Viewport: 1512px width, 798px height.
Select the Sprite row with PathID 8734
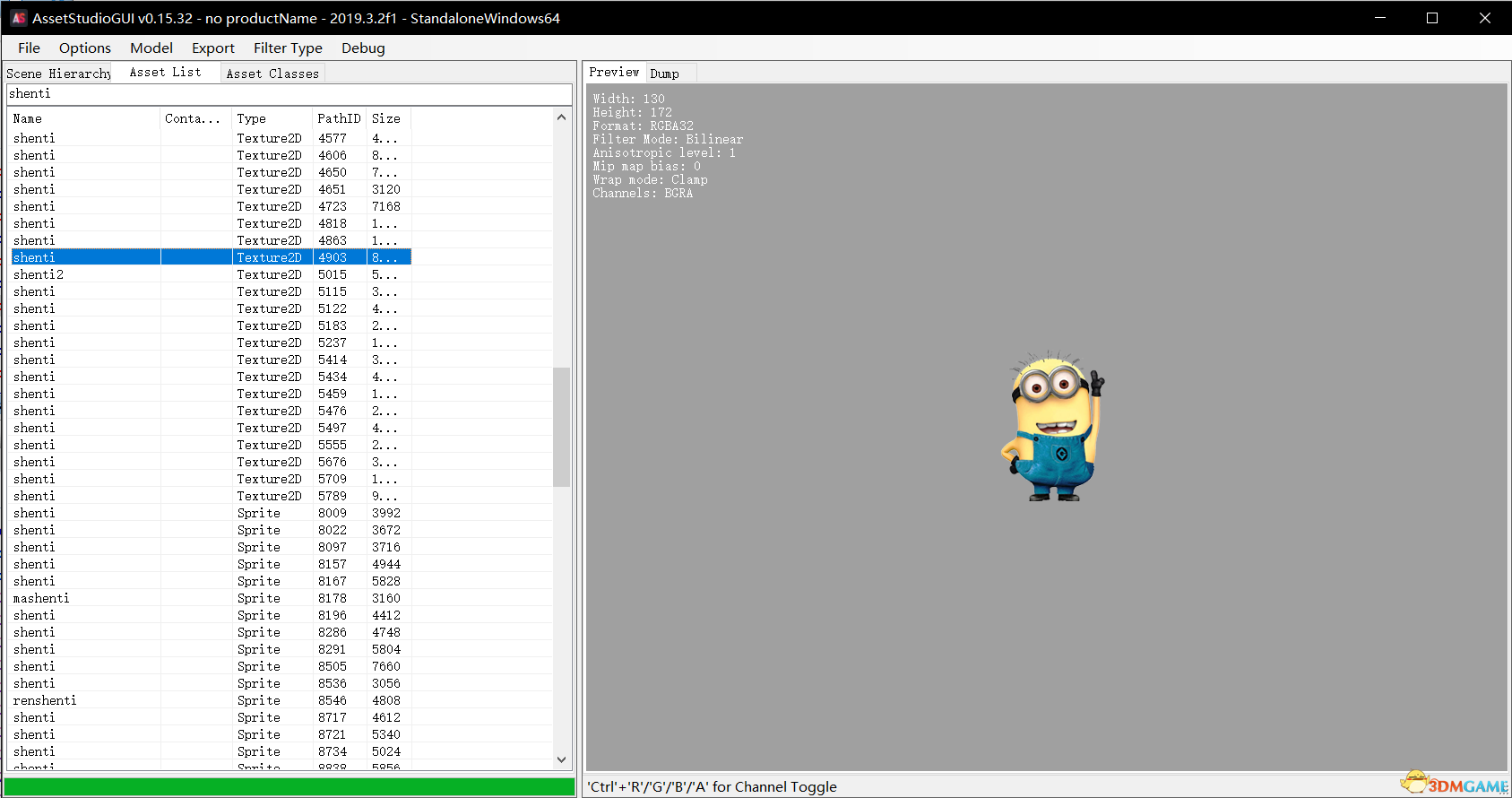point(211,751)
